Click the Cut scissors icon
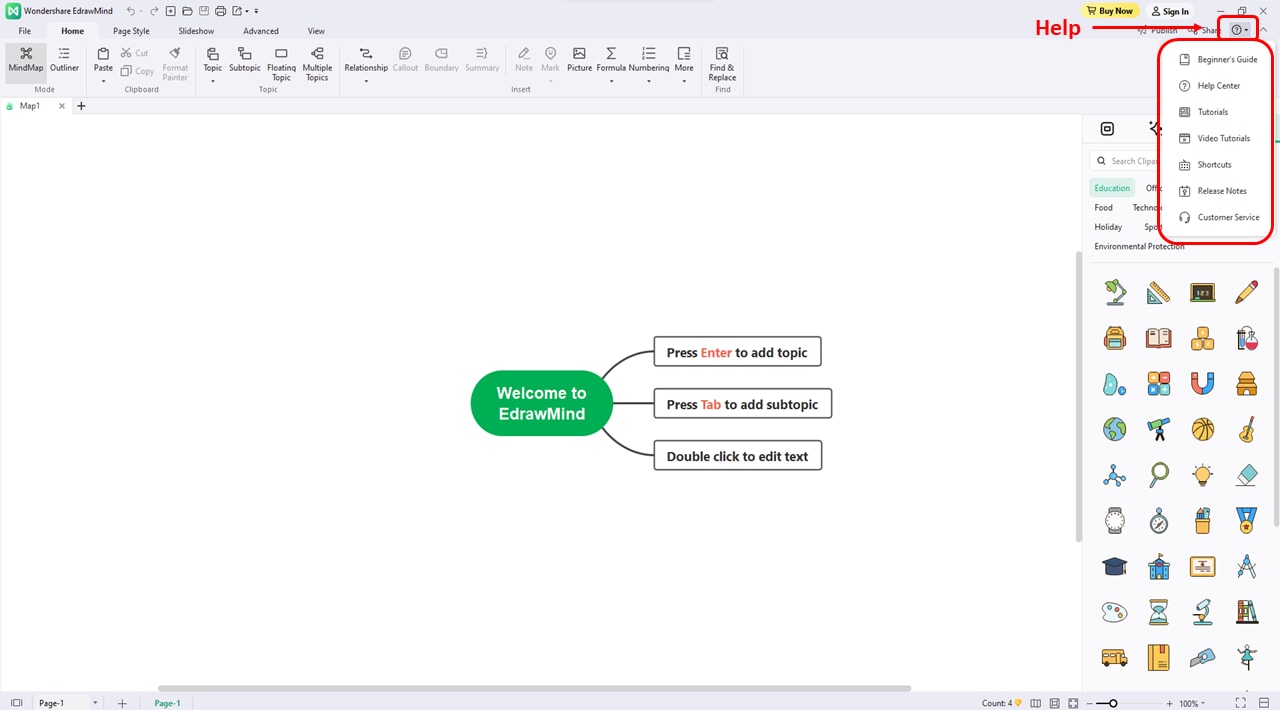This screenshot has height=710, width=1280. pyautogui.click(x=127, y=53)
